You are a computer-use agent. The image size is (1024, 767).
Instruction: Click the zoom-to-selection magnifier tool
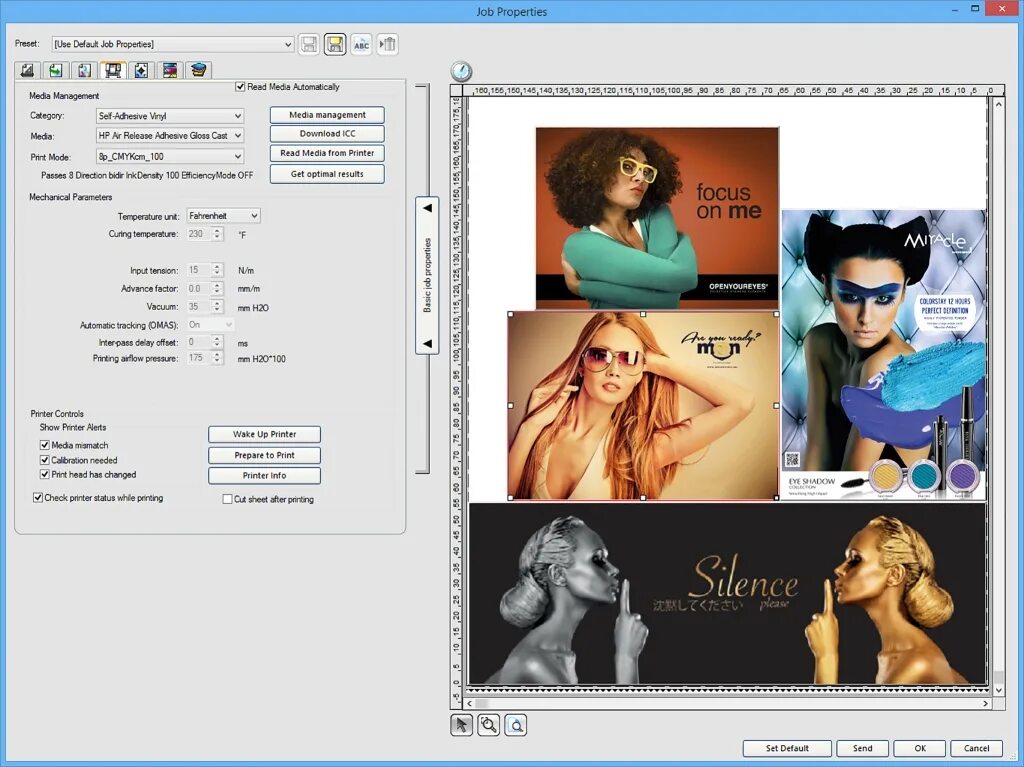488,725
